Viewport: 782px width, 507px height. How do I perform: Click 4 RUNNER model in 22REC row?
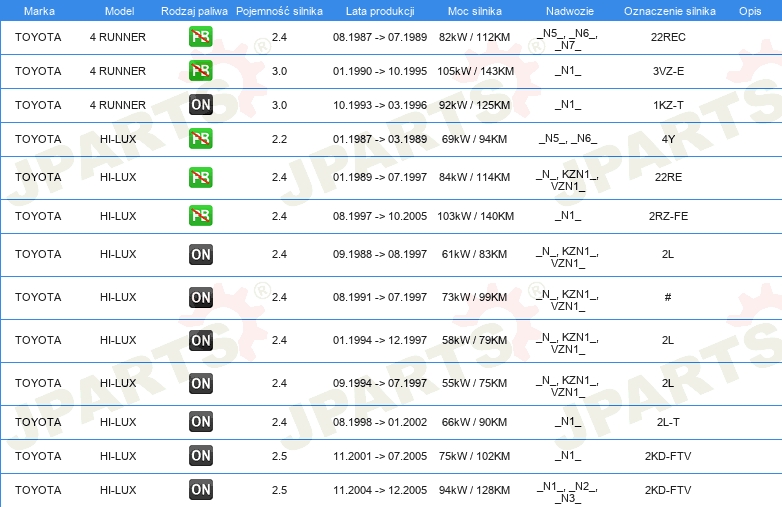coord(118,37)
